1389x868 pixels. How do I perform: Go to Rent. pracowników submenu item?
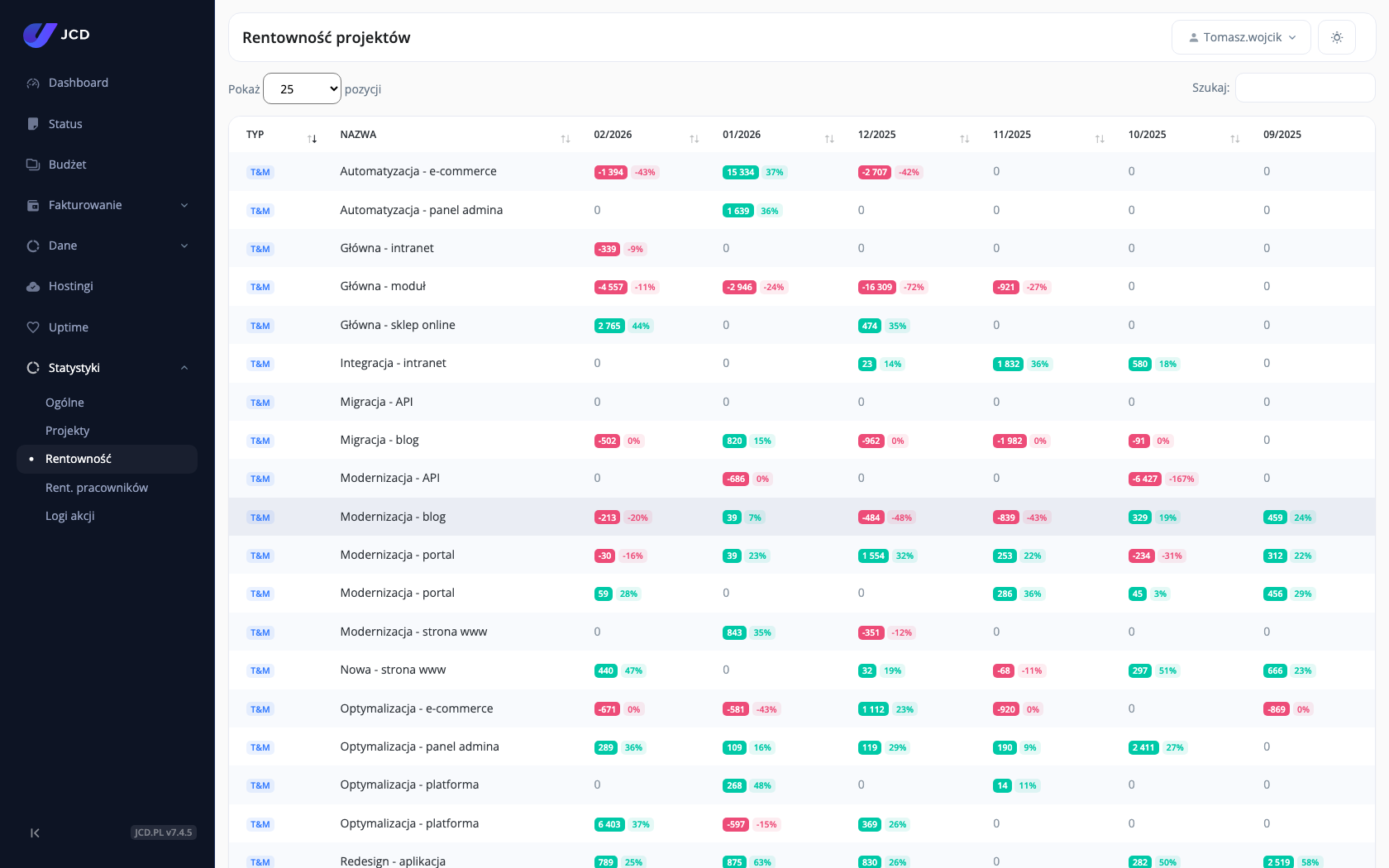[97, 488]
